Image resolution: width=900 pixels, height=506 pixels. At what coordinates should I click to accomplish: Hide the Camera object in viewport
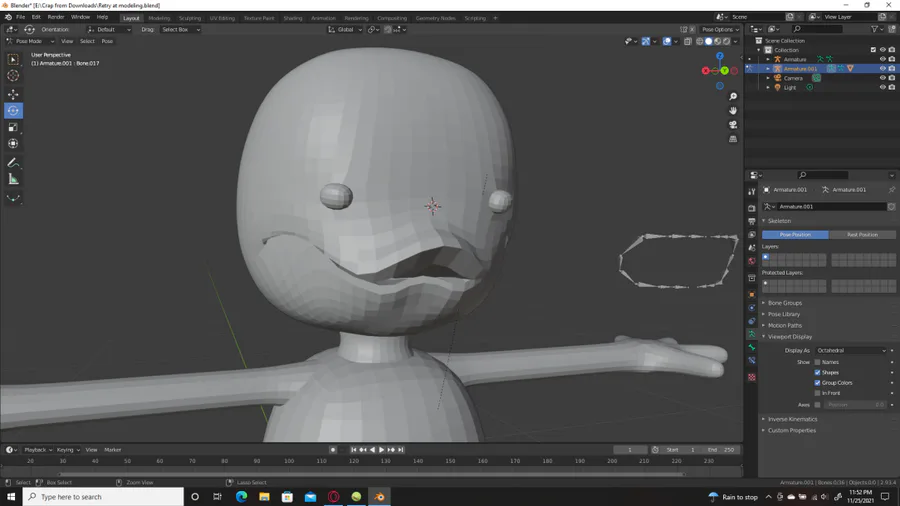click(883, 78)
